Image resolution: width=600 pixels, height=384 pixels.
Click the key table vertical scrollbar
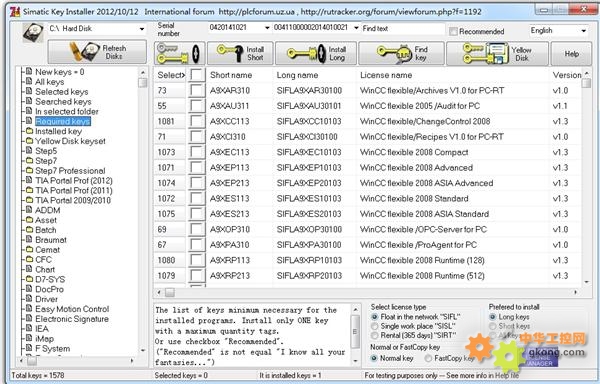(587, 177)
